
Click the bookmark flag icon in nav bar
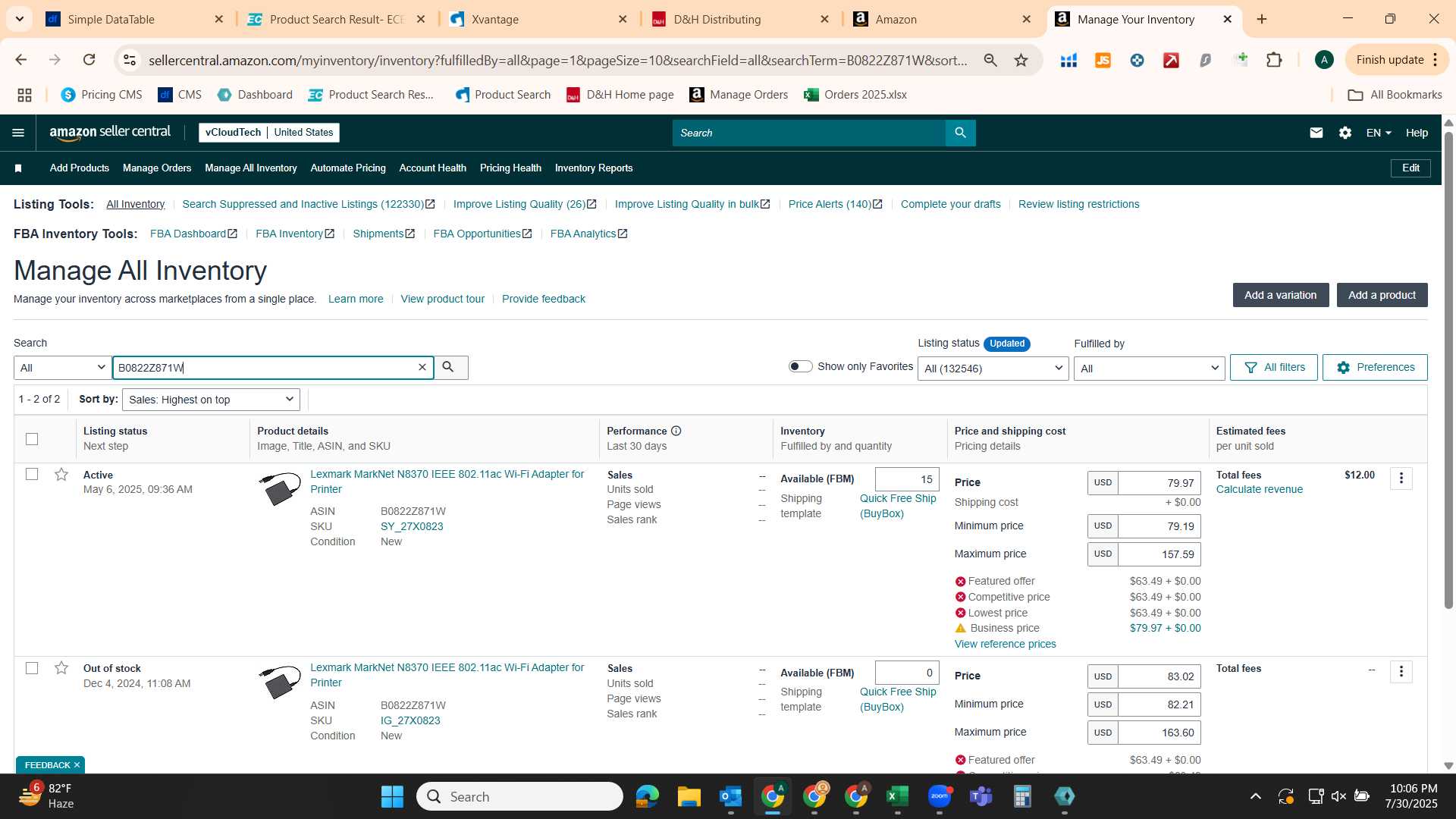click(18, 168)
